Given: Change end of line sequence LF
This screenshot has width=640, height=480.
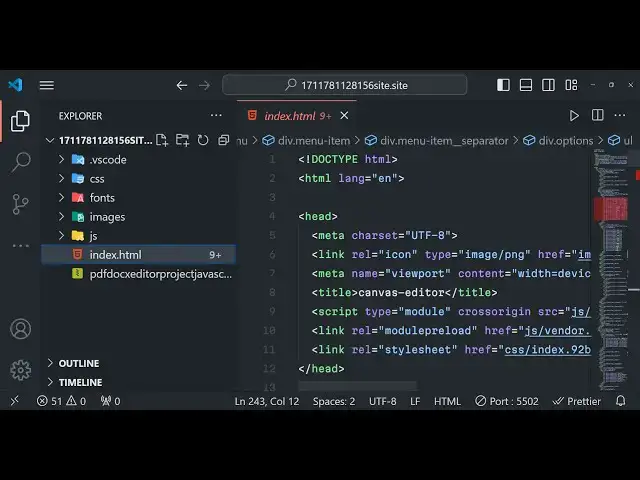Looking at the screenshot, I should click(415, 401).
